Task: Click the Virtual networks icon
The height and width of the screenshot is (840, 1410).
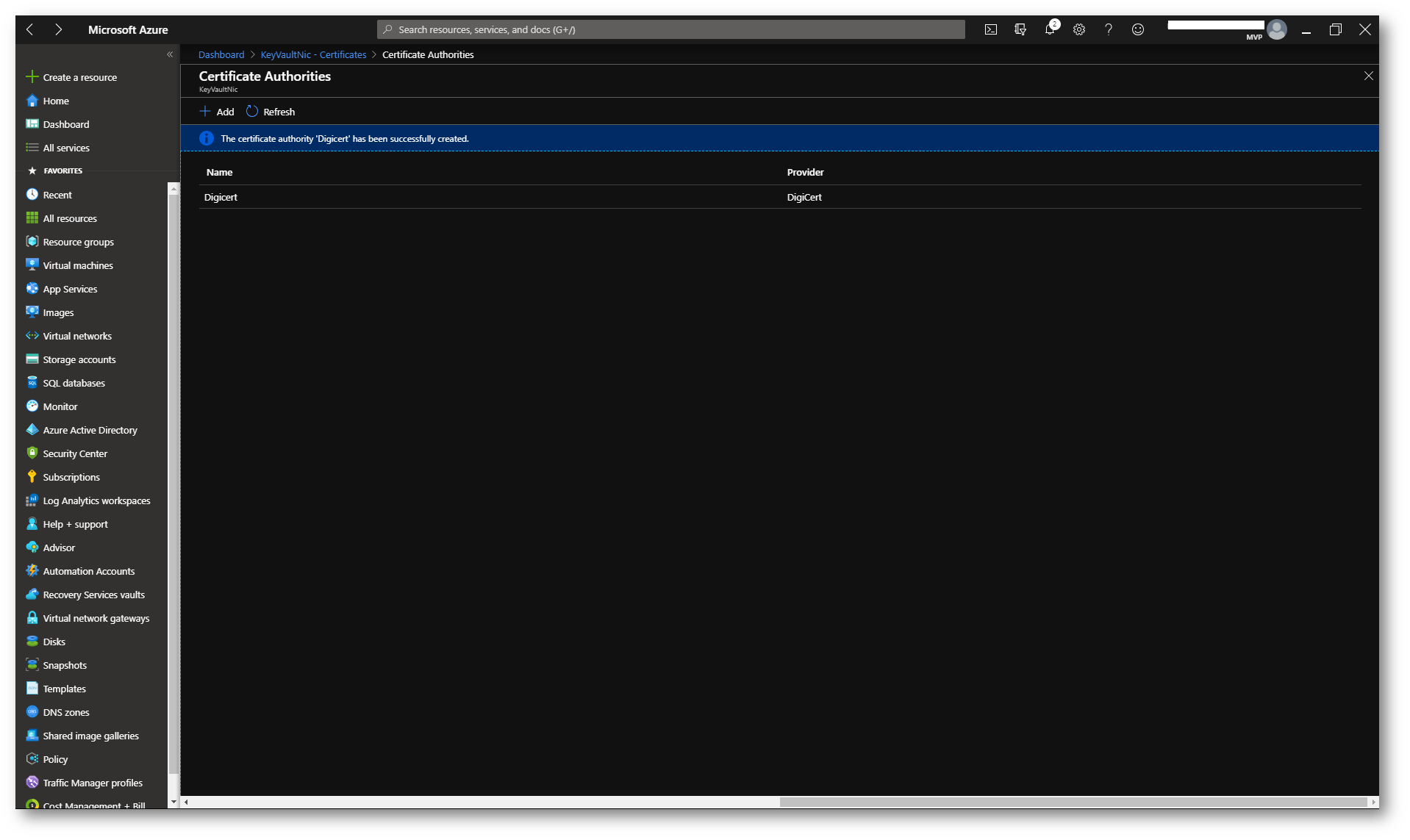Action: pos(32,336)
